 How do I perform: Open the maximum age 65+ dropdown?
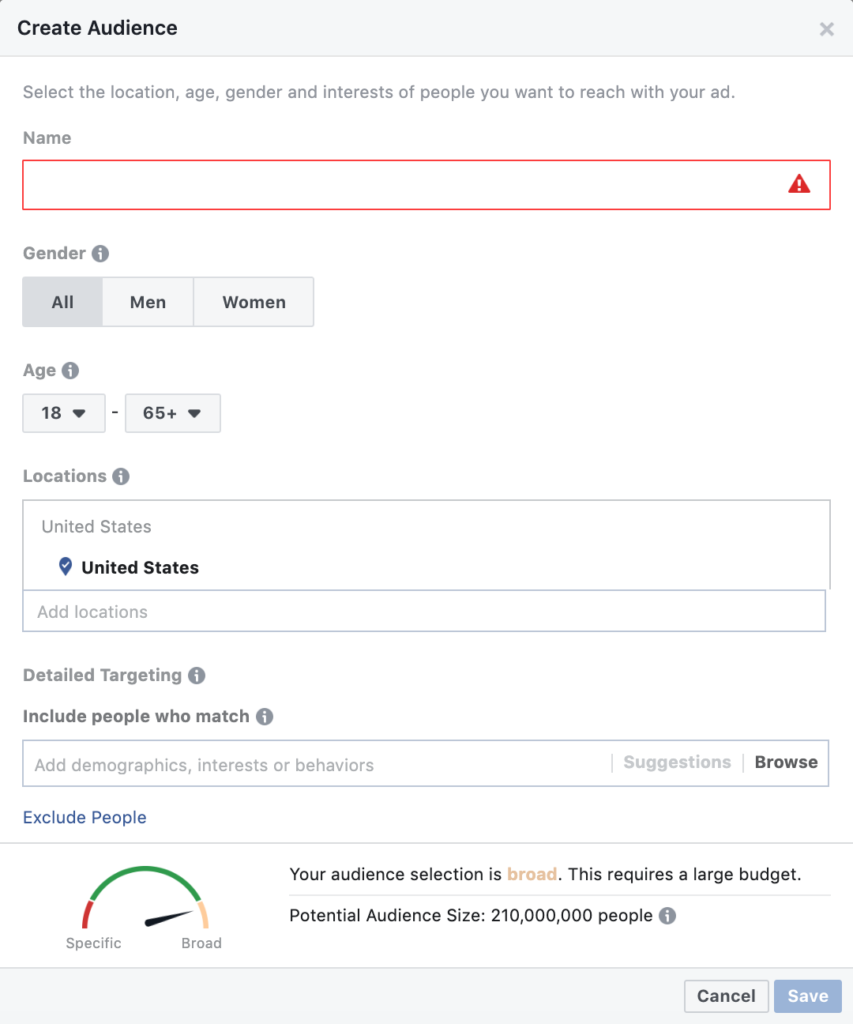tap(172, 413)
